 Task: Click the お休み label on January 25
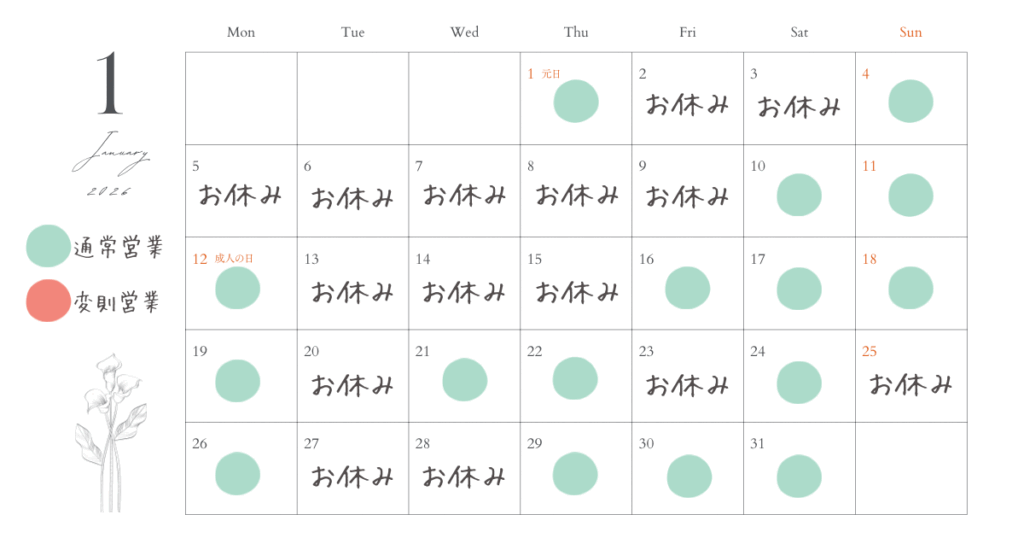910,384
